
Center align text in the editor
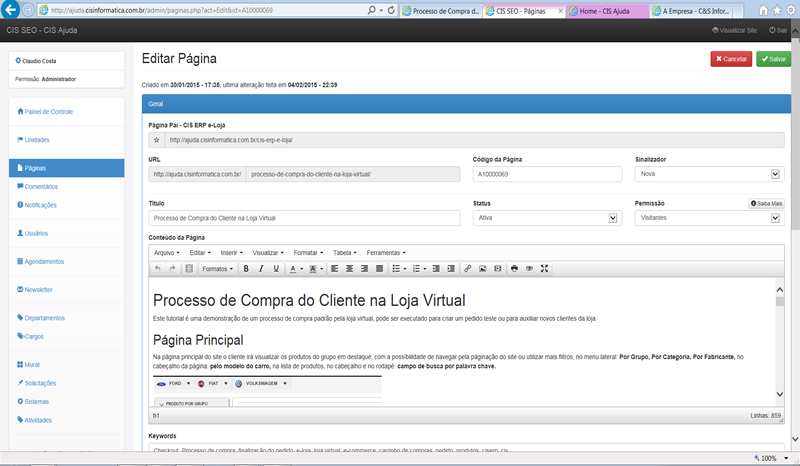pos(349,268)
